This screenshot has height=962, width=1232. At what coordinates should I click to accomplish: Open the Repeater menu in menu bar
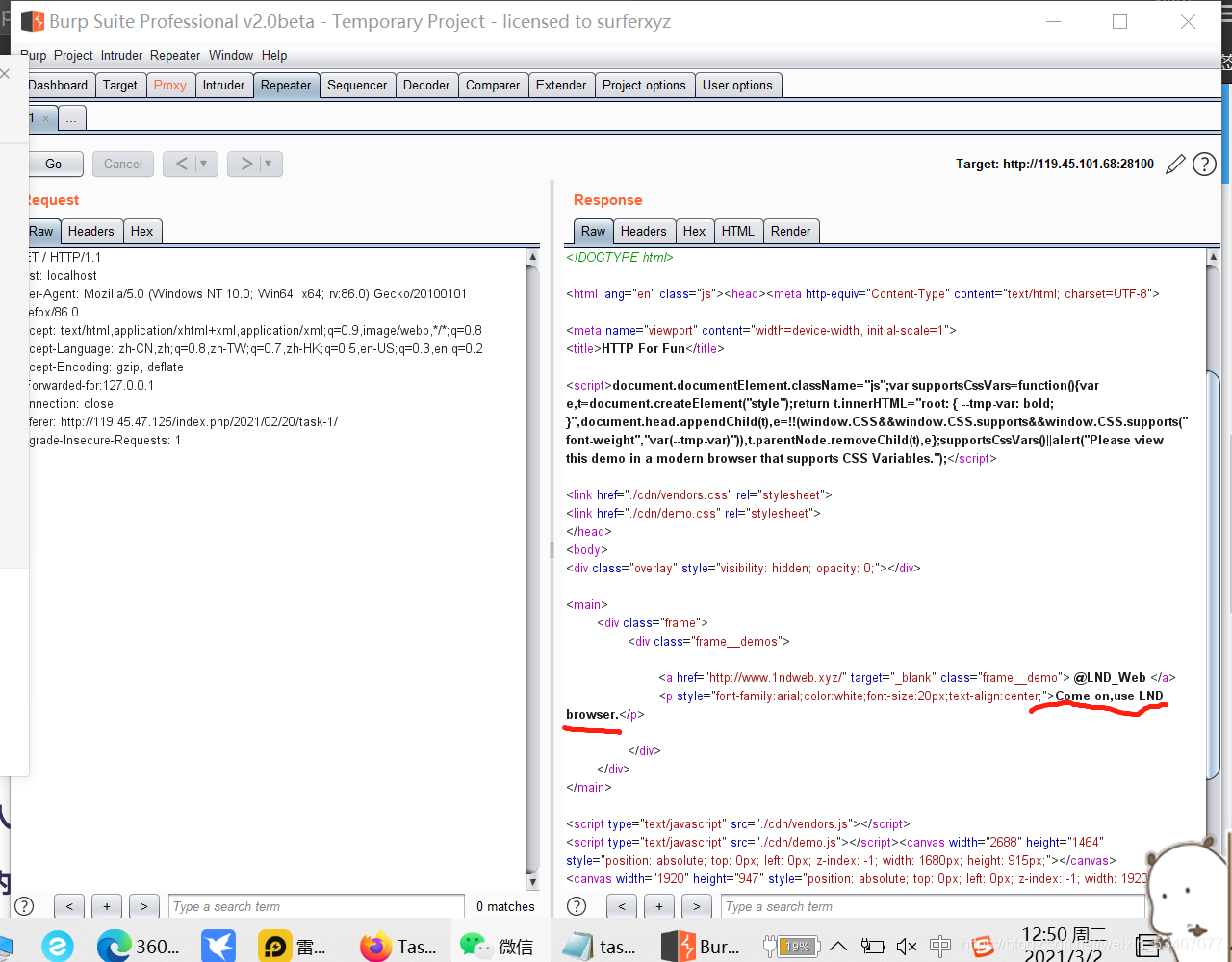(x=175, y=55)
